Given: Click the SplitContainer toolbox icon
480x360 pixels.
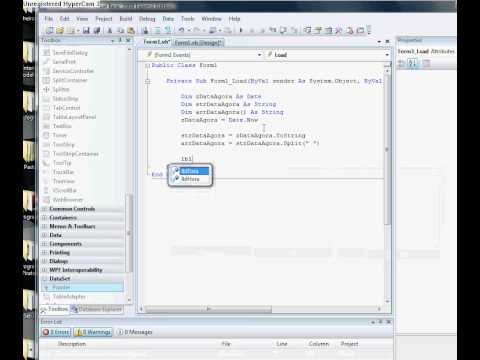Looking at the screenshot, I should point(46,80).
